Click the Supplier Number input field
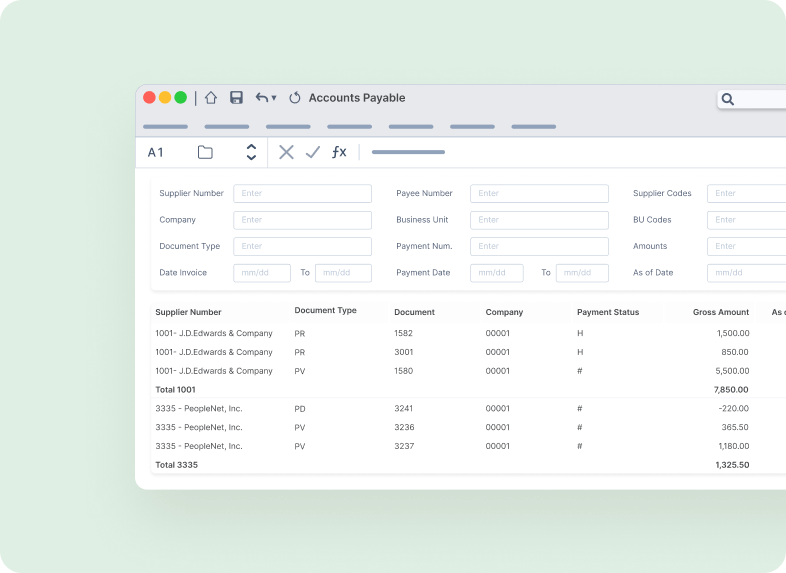Image resolution: width=786 pixels, height=573 pixels. (302, 194)
